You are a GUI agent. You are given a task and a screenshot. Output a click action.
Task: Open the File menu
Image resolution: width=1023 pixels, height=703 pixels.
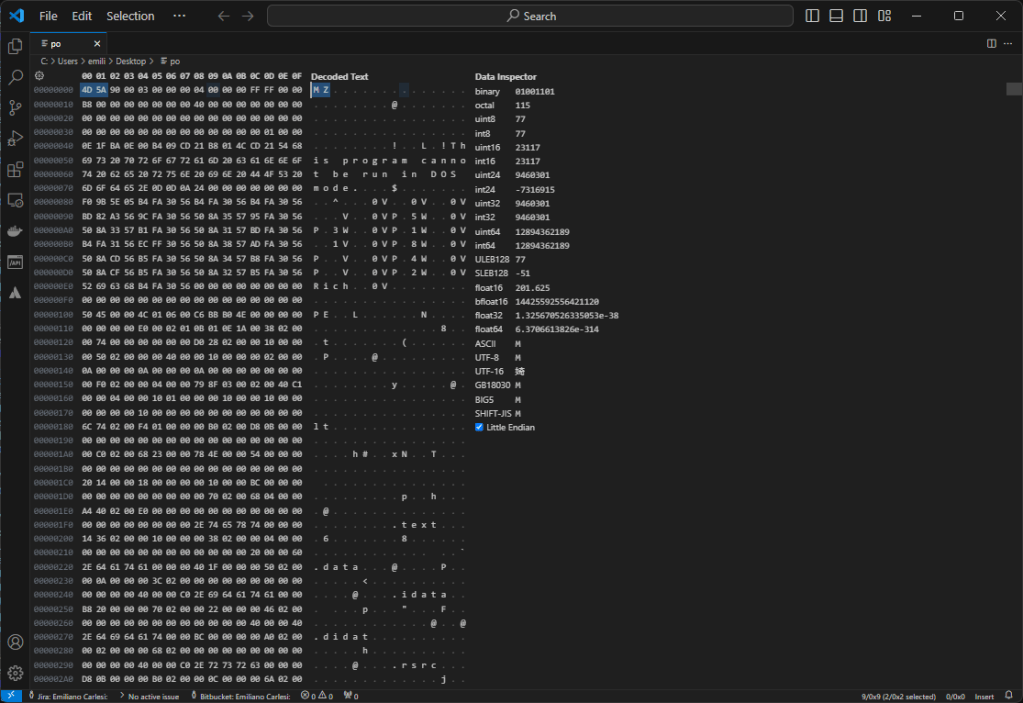(x=48, y=16)
